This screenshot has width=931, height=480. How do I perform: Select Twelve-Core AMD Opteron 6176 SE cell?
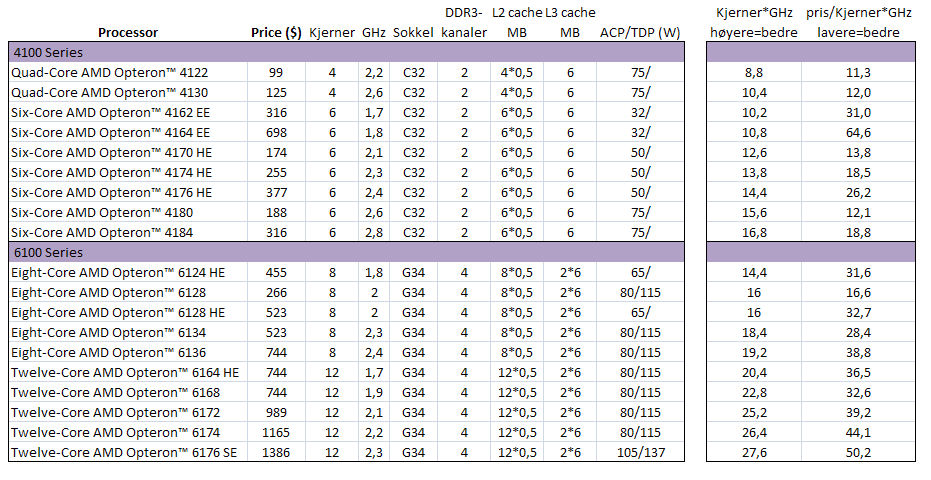point(123,453)
